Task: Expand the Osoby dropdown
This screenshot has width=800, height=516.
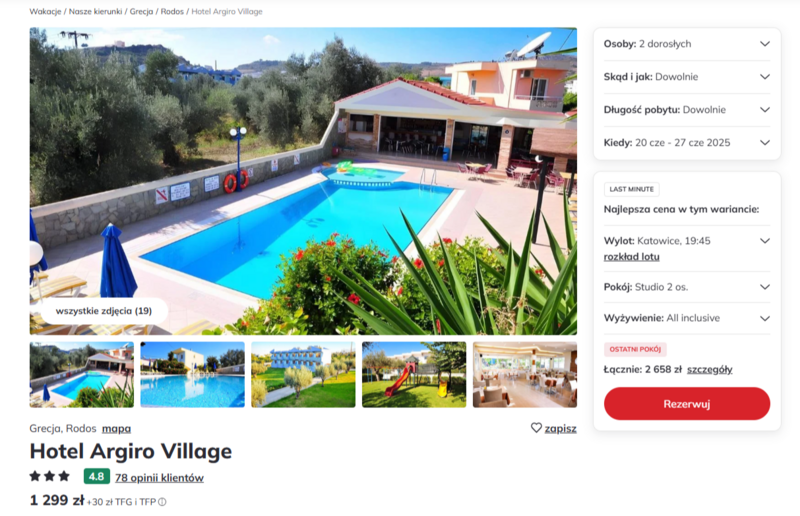Action: click(x=687, y=44)
